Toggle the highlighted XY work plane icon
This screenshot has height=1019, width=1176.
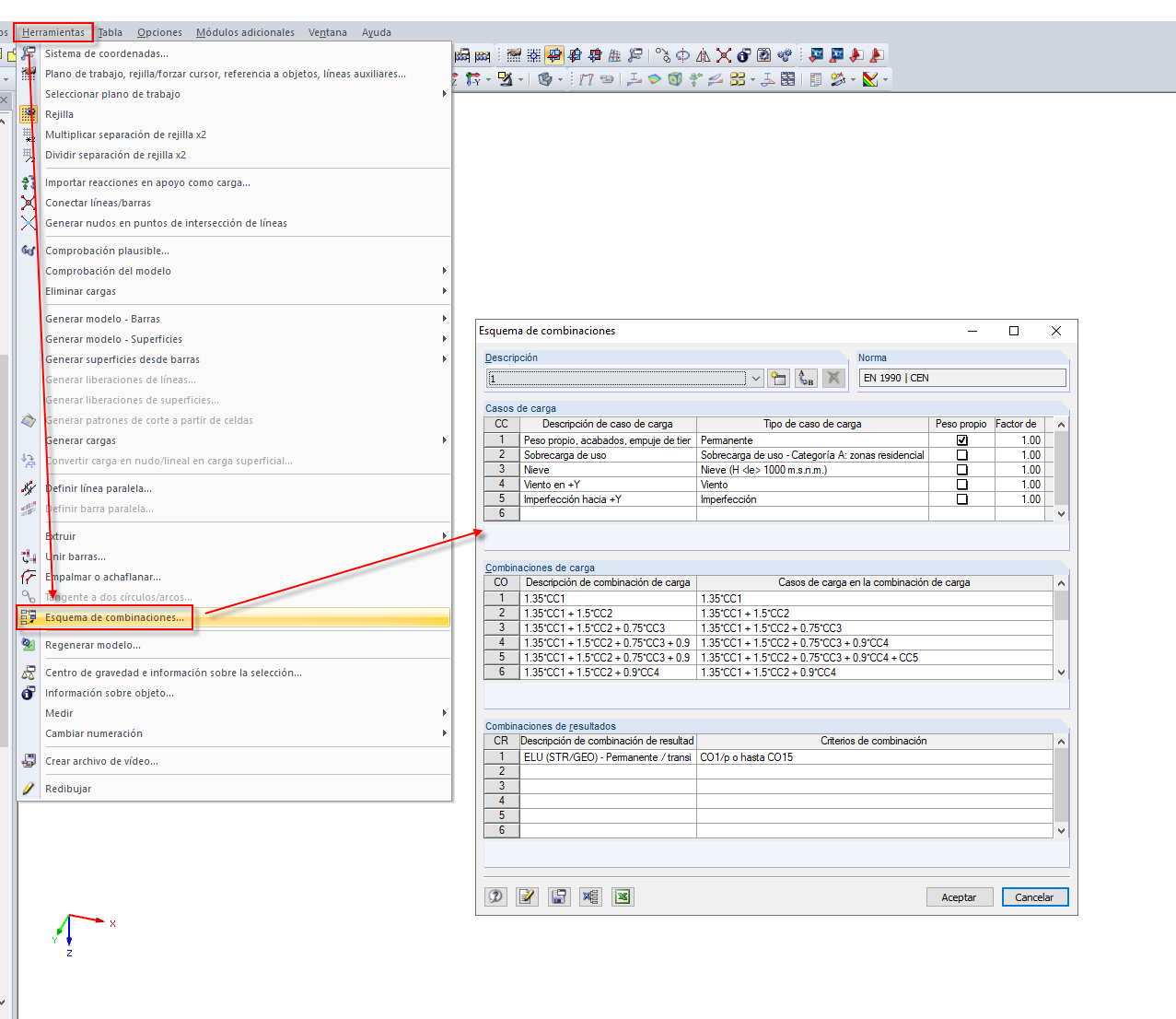554,55
